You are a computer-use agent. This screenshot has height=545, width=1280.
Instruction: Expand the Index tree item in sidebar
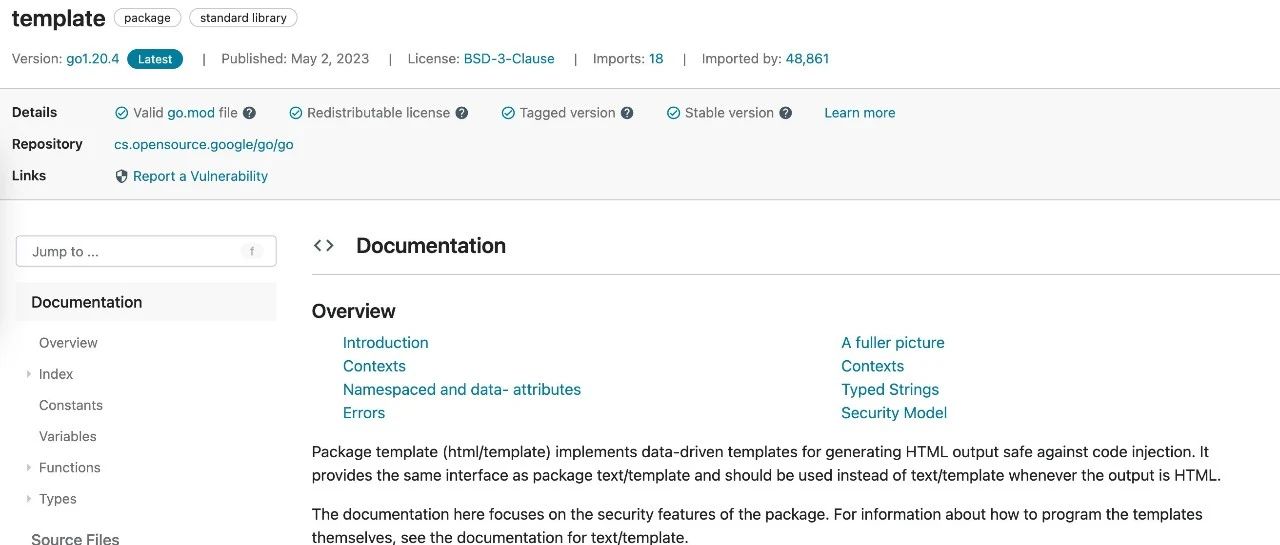[29, 374]
